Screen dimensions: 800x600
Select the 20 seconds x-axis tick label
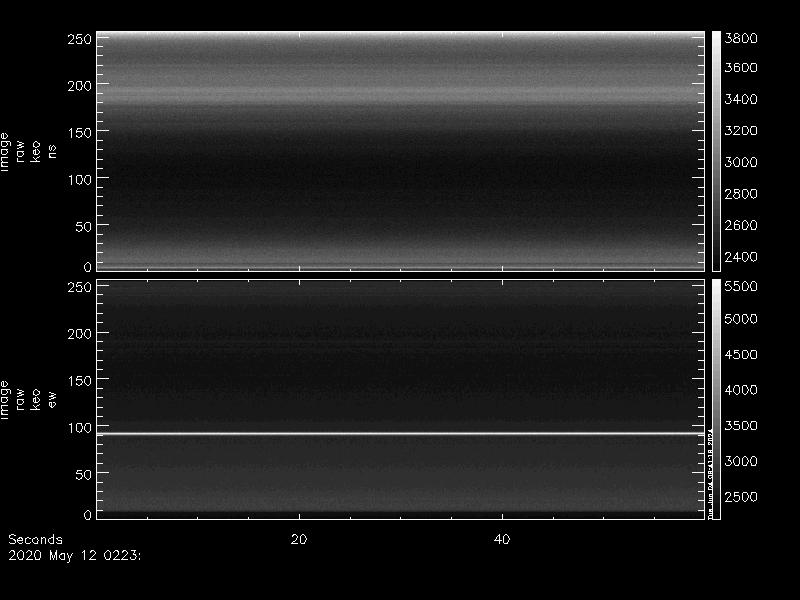point(297,539)
